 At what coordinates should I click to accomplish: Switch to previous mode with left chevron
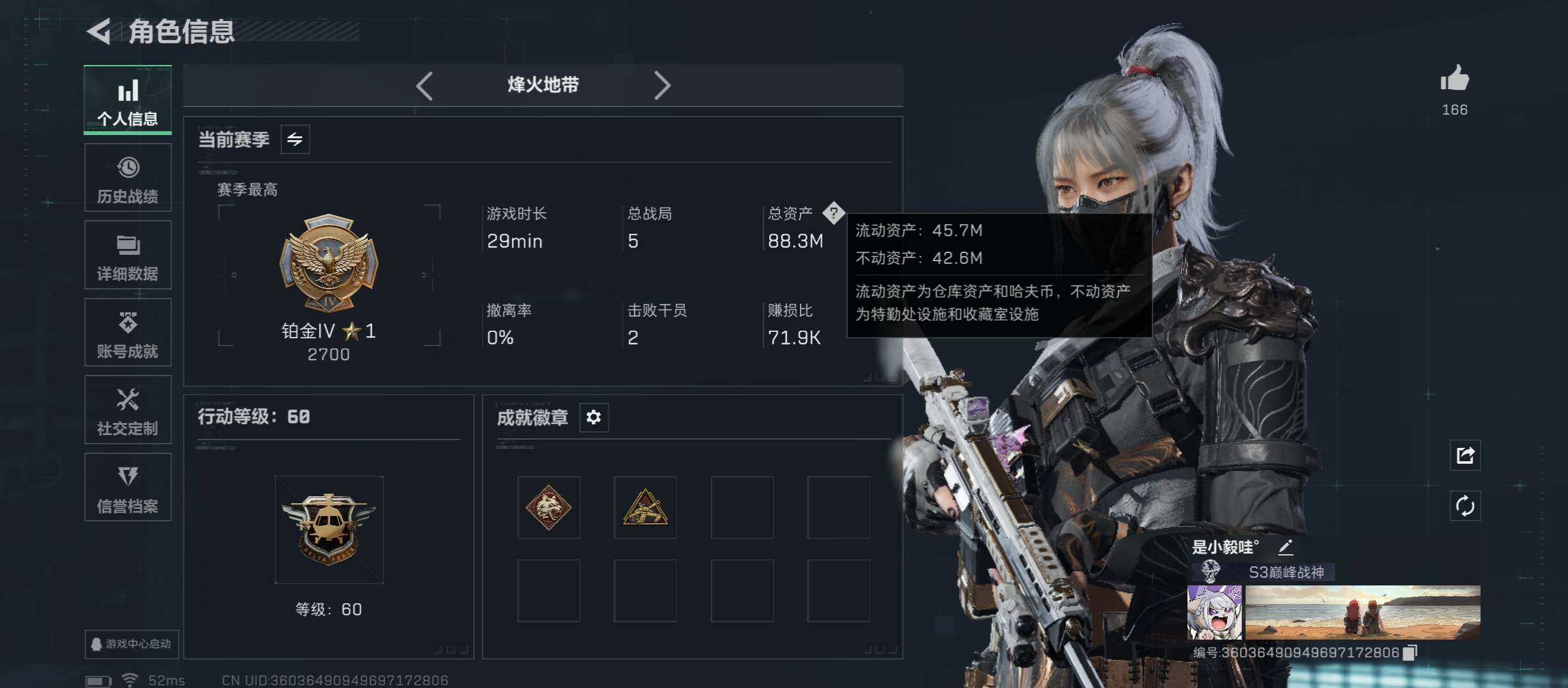click(x=425, y=85)
